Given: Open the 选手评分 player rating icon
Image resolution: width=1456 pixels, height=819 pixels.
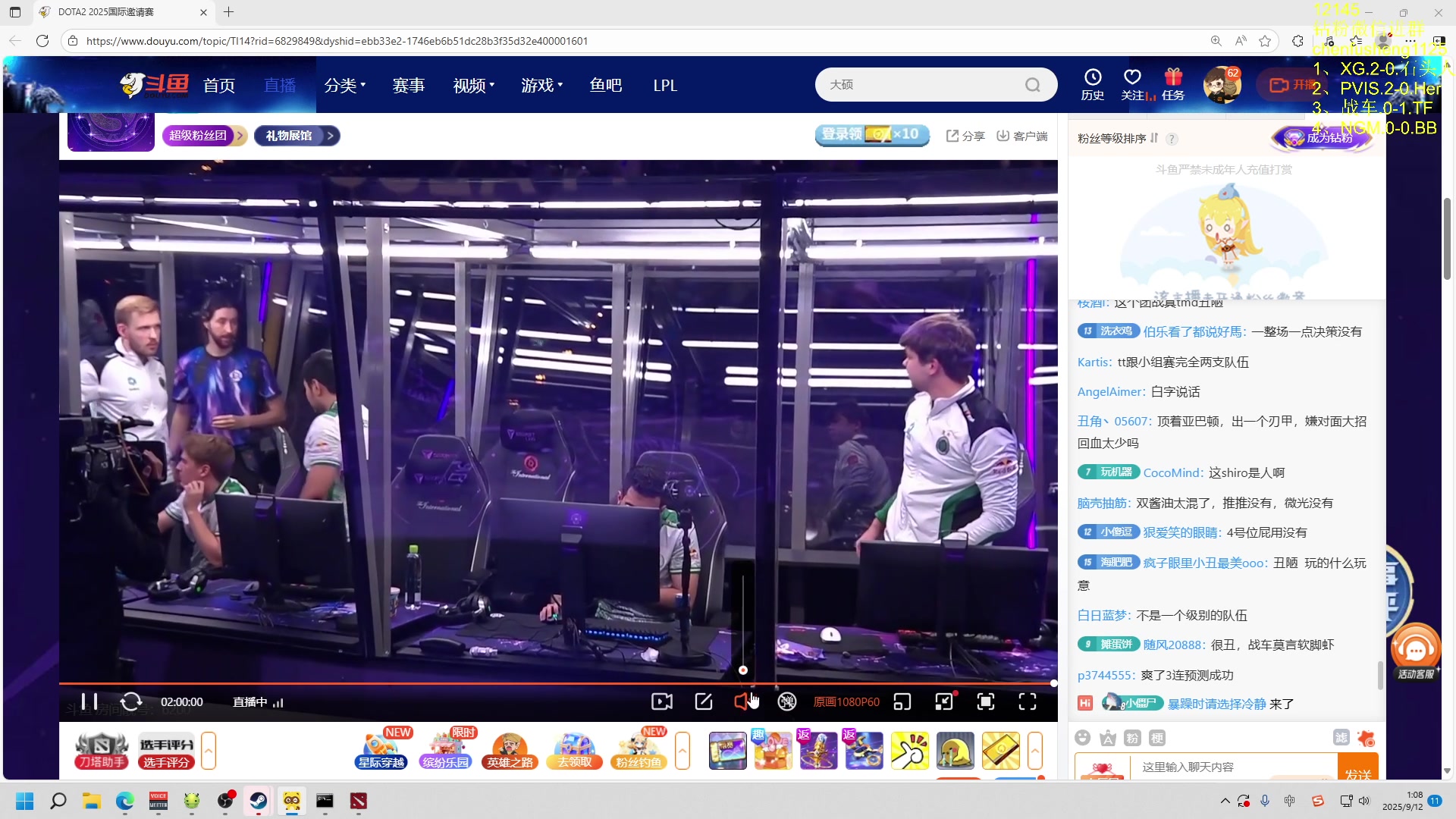Looking at the screenshot, I should click(x=166, y=751).
